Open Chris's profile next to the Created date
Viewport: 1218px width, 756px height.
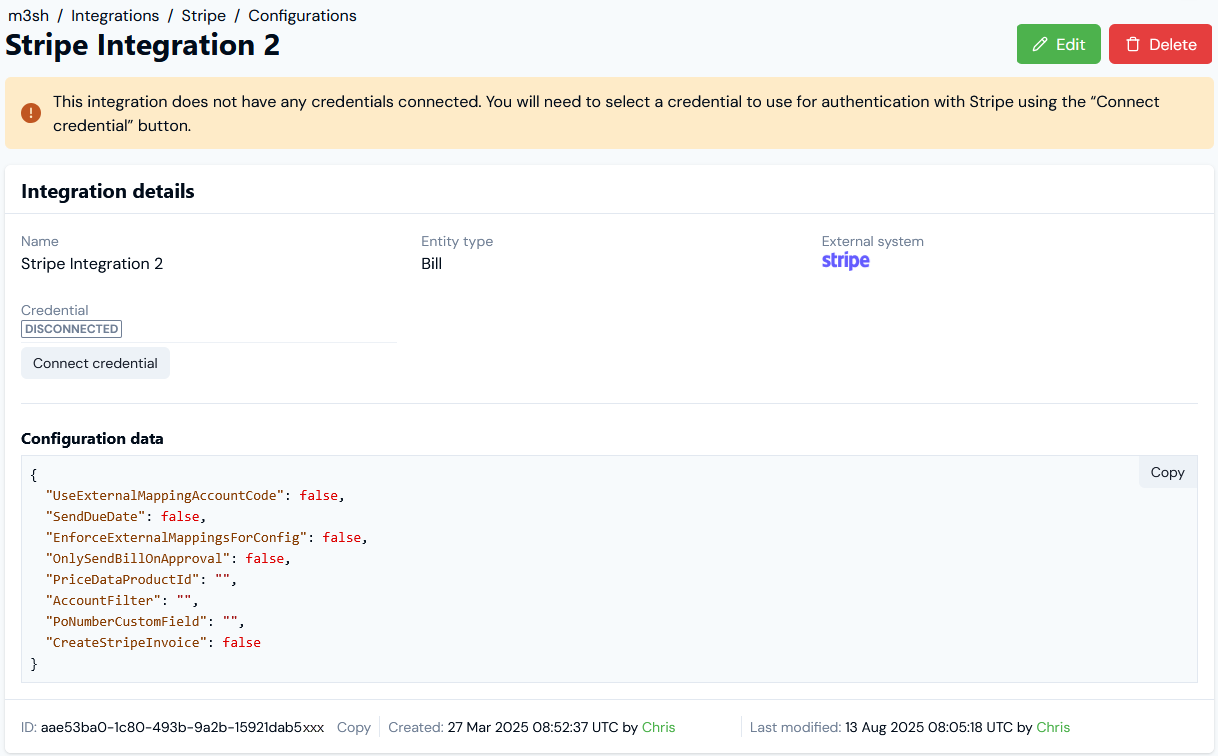point(659,727)
